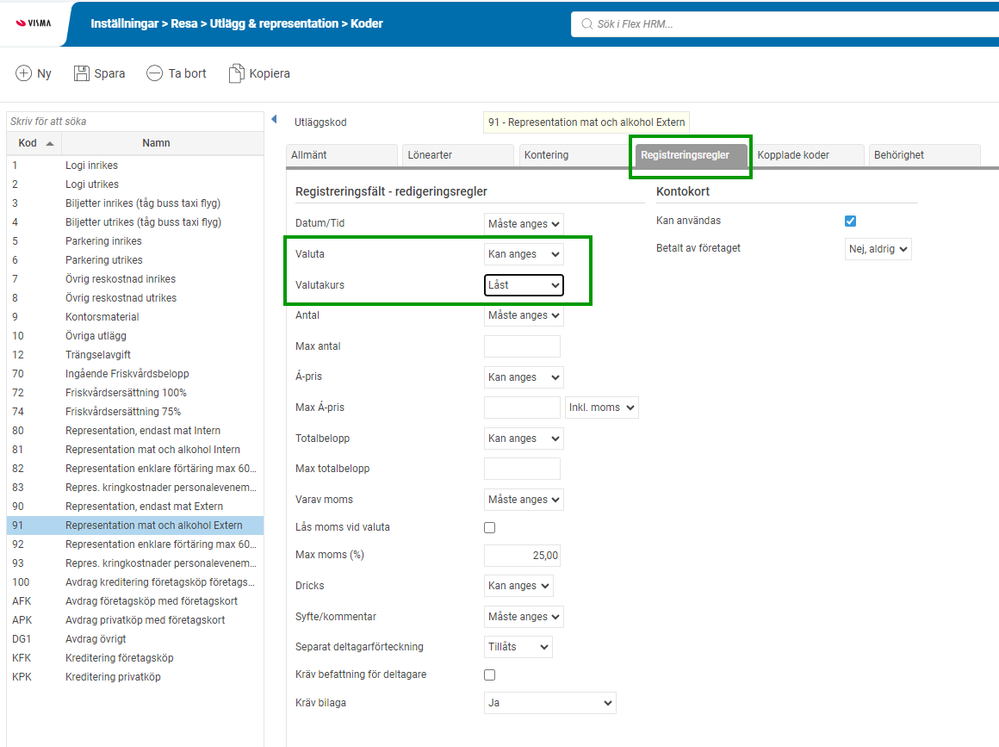
Task: Click the Koder breadcrumb link
Action: [x=367, y=24]
